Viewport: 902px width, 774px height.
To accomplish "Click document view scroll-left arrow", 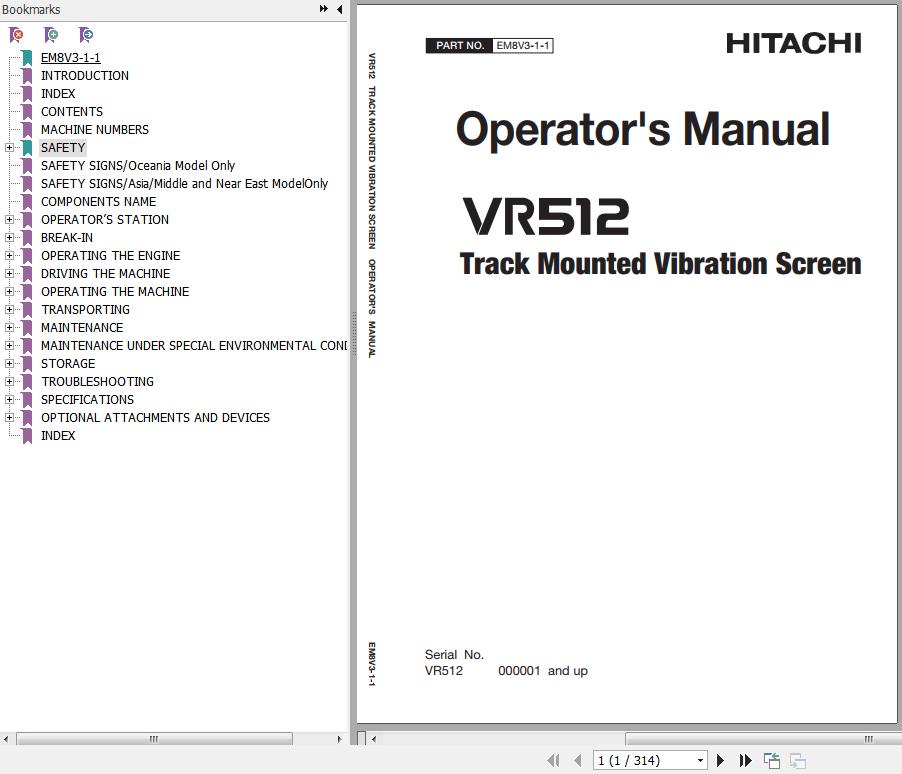I will tap(374, 738).
